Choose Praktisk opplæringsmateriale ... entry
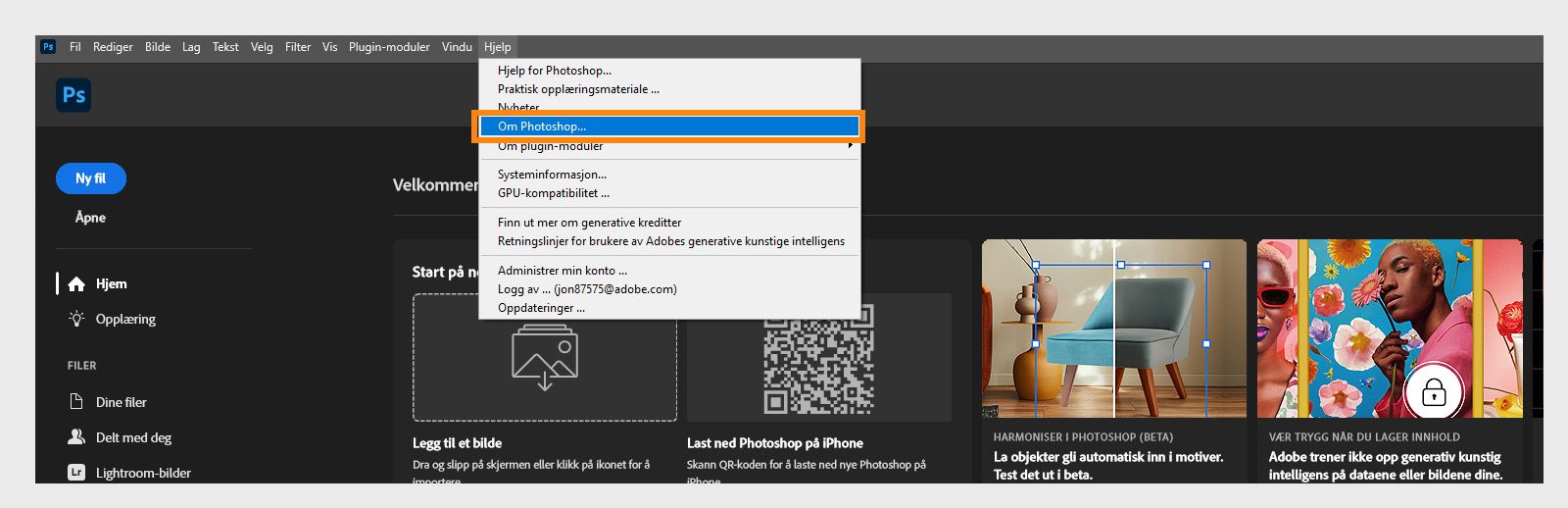Viewport: 1568px width, 508px height. point(669,89)
